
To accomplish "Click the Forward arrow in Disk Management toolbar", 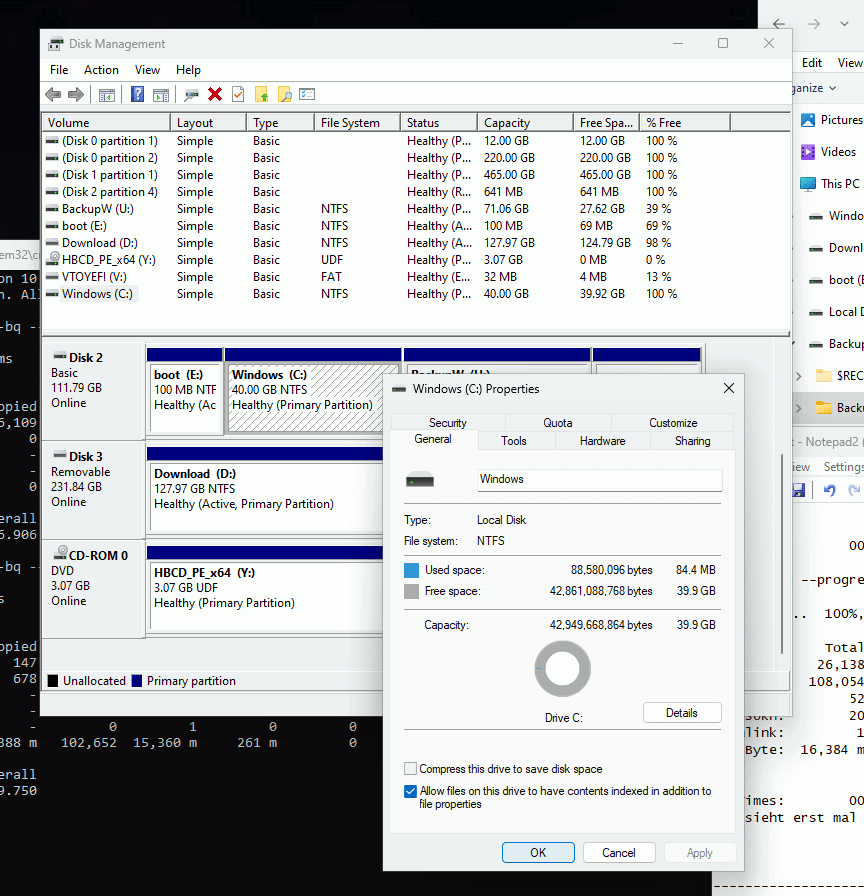I will [76, 94].
